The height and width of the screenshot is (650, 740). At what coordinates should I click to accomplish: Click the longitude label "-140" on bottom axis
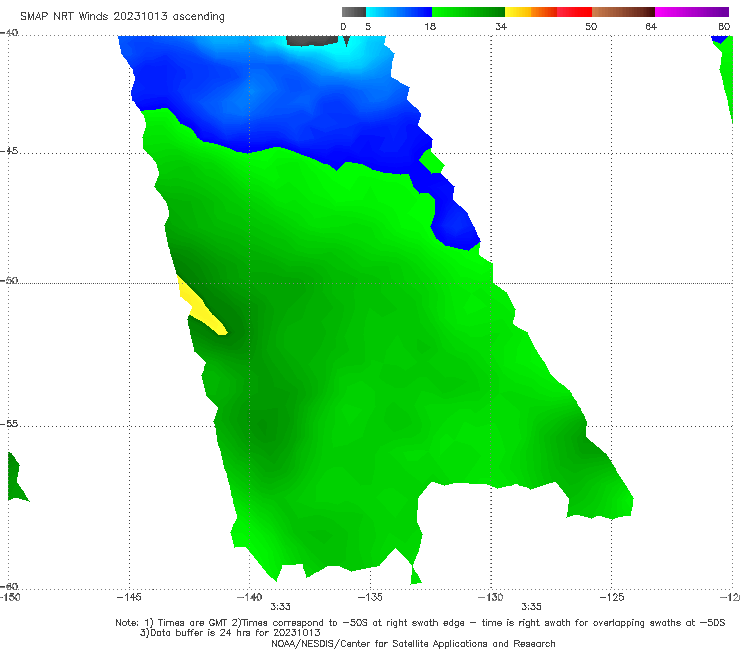[x=249, y=597]
